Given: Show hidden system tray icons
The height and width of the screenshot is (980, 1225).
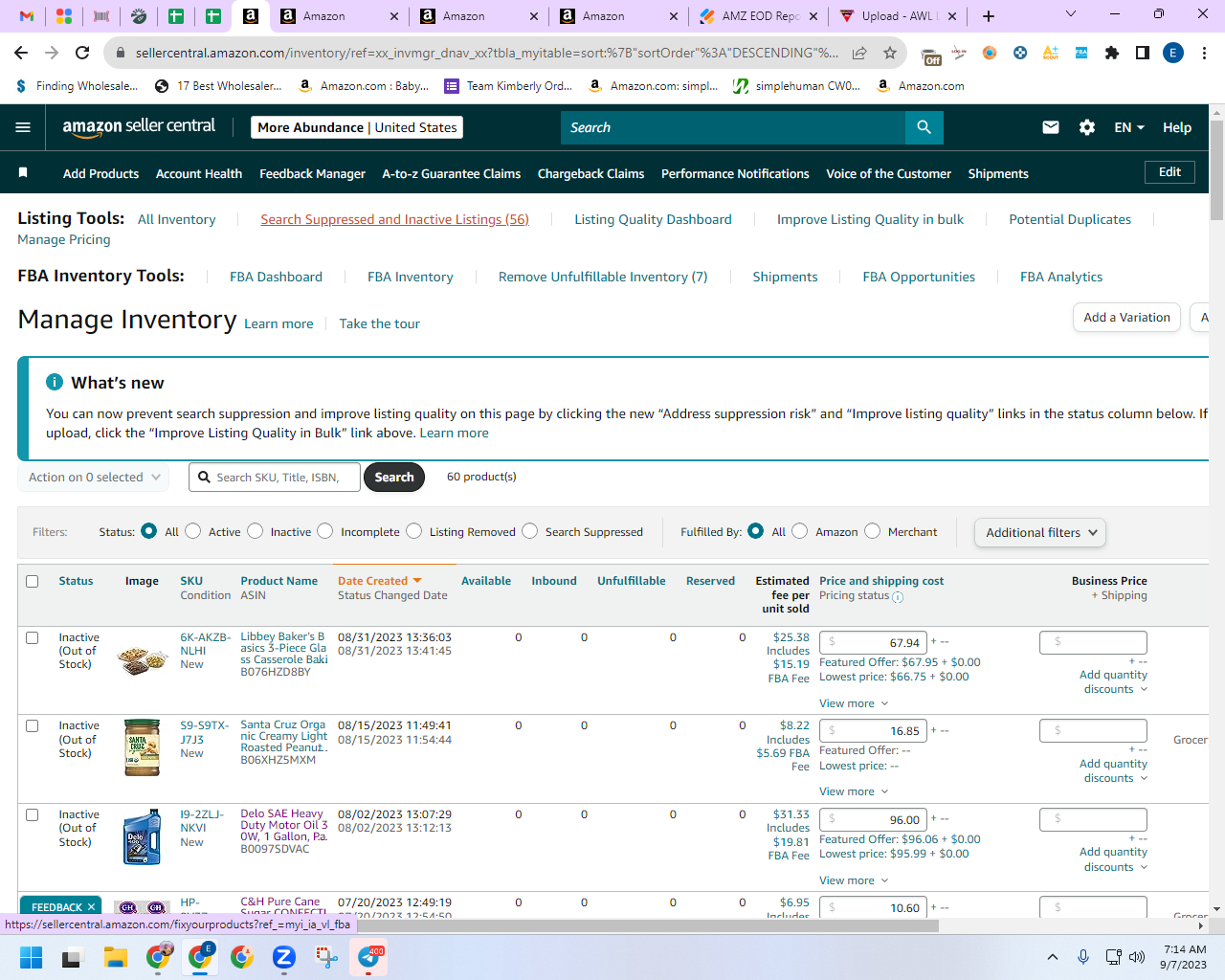Looking at the screenshot, I should click(1053, 957).
